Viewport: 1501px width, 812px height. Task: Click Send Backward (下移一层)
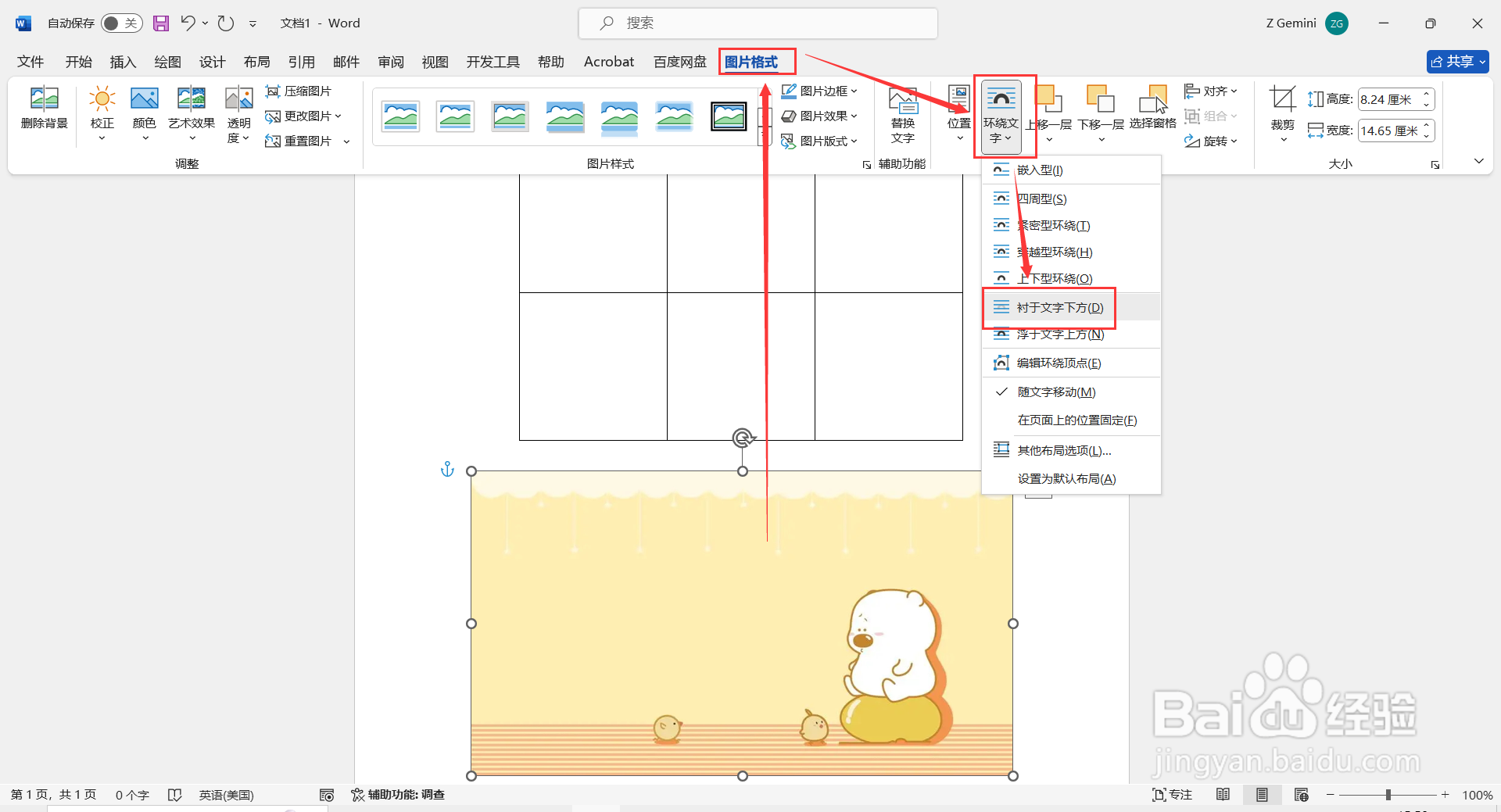[x=1101, y=113]
